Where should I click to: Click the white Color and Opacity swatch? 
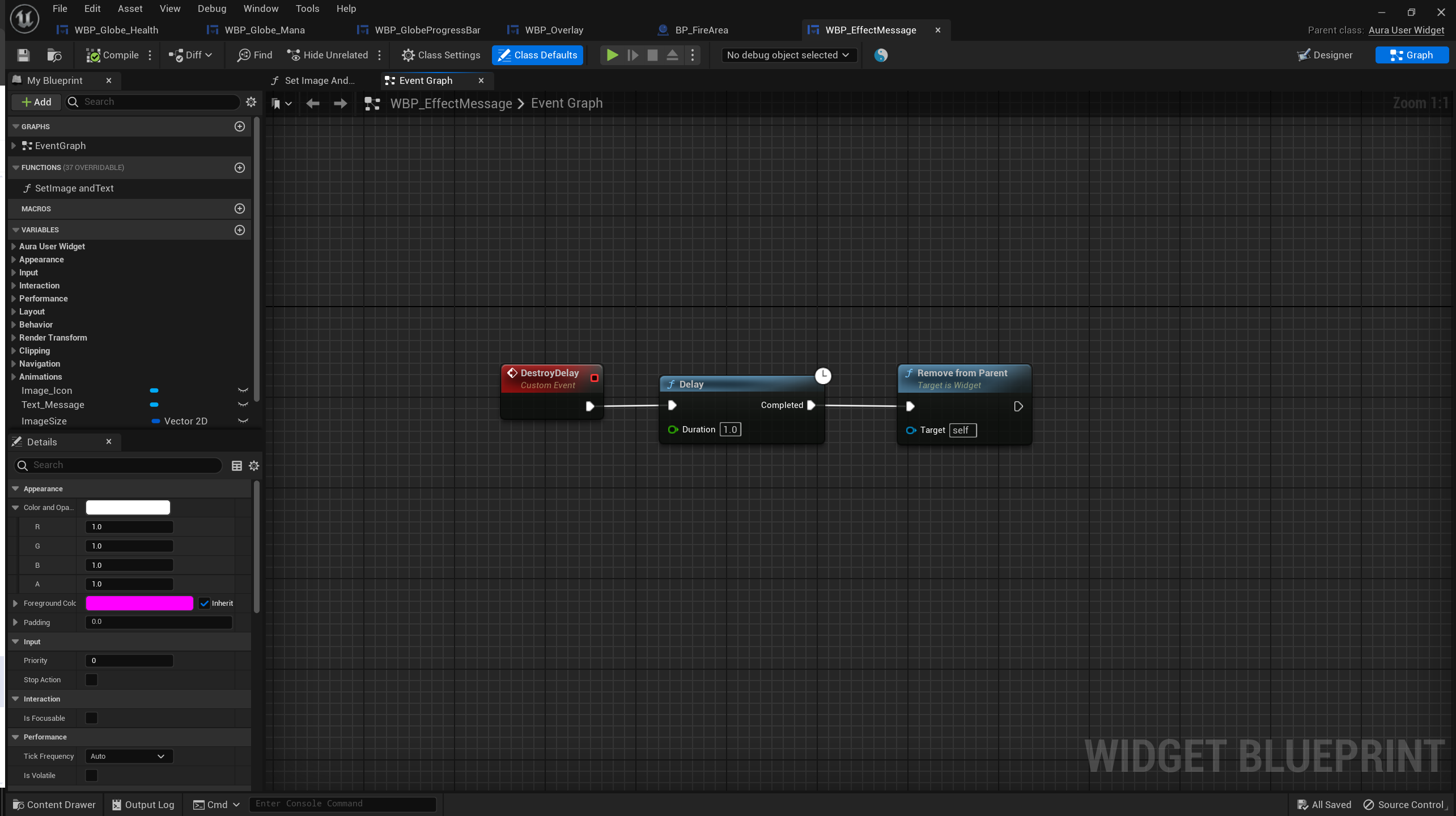128,508
